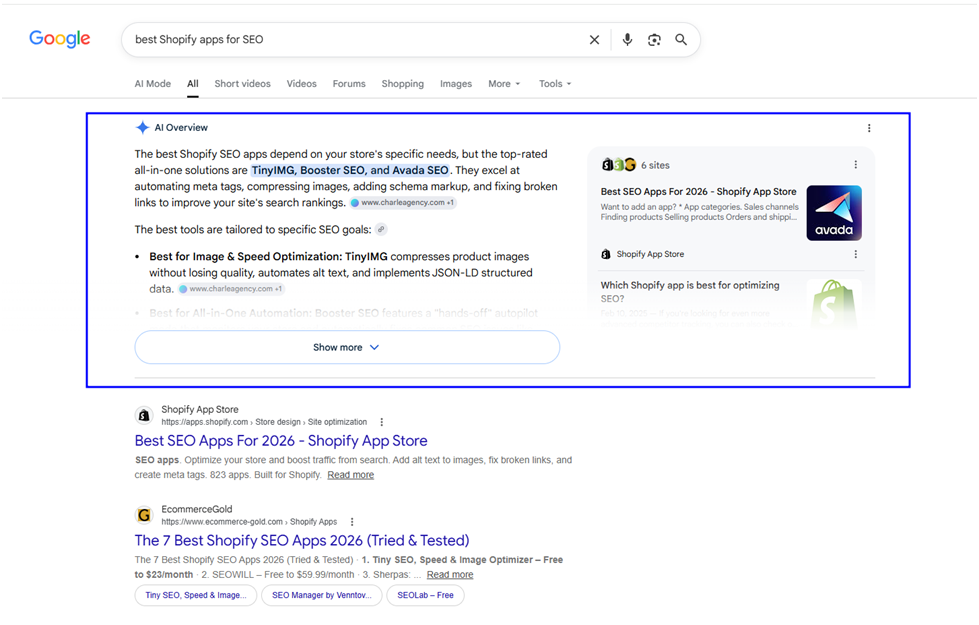Open charleagency.com citation chip after search rankings

coord(403,202)
